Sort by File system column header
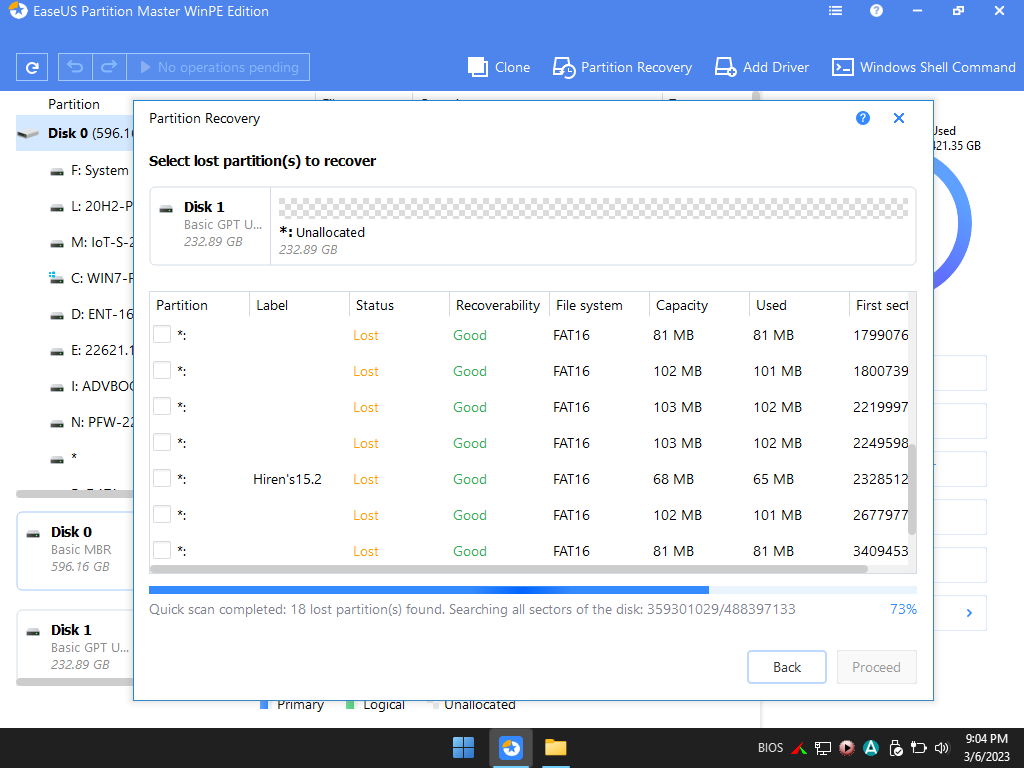The height and width of the screenshot is (768, 1024). [x=599, y=305]
